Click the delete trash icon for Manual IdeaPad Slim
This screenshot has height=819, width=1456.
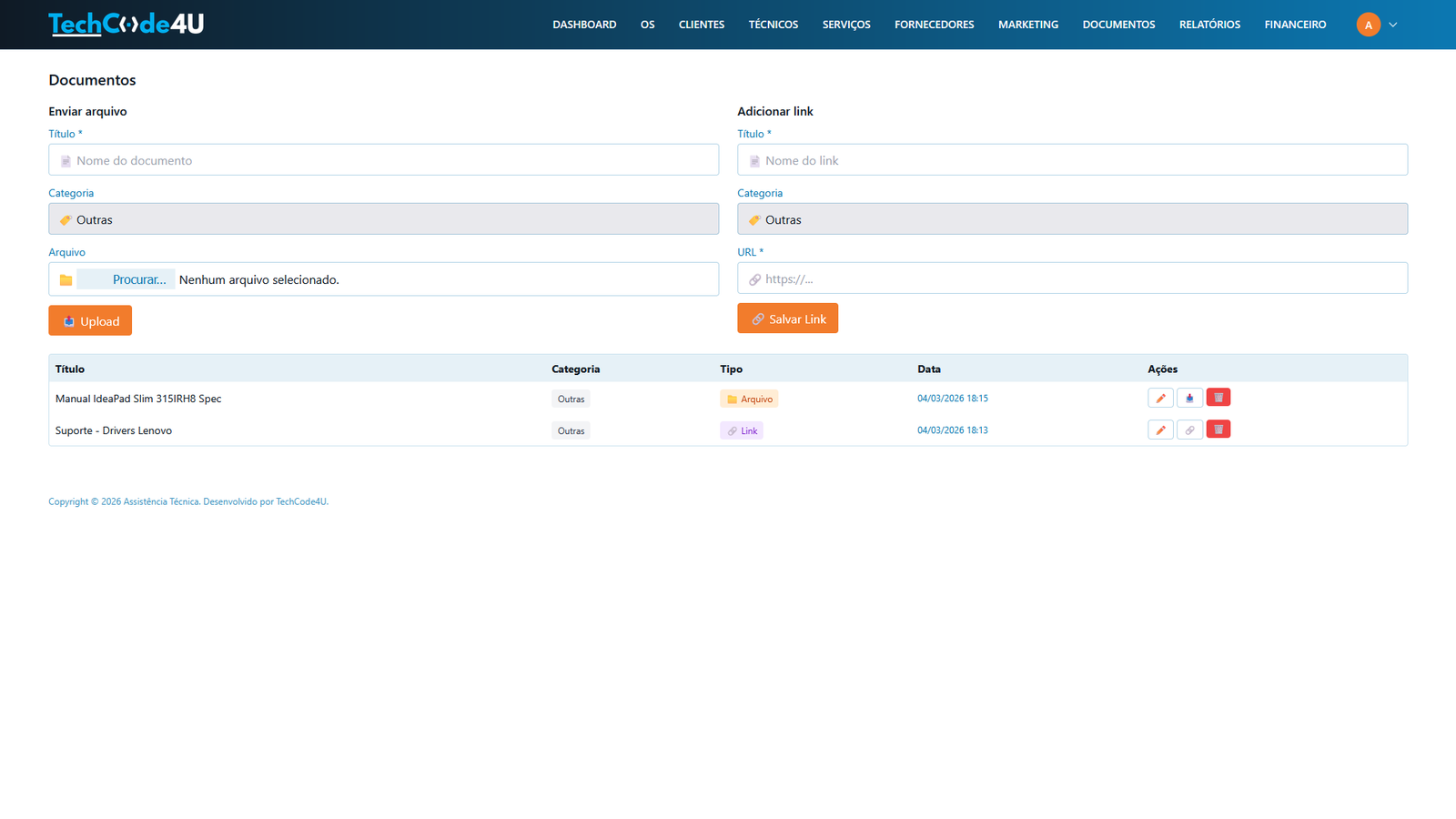pos(1218,398)
